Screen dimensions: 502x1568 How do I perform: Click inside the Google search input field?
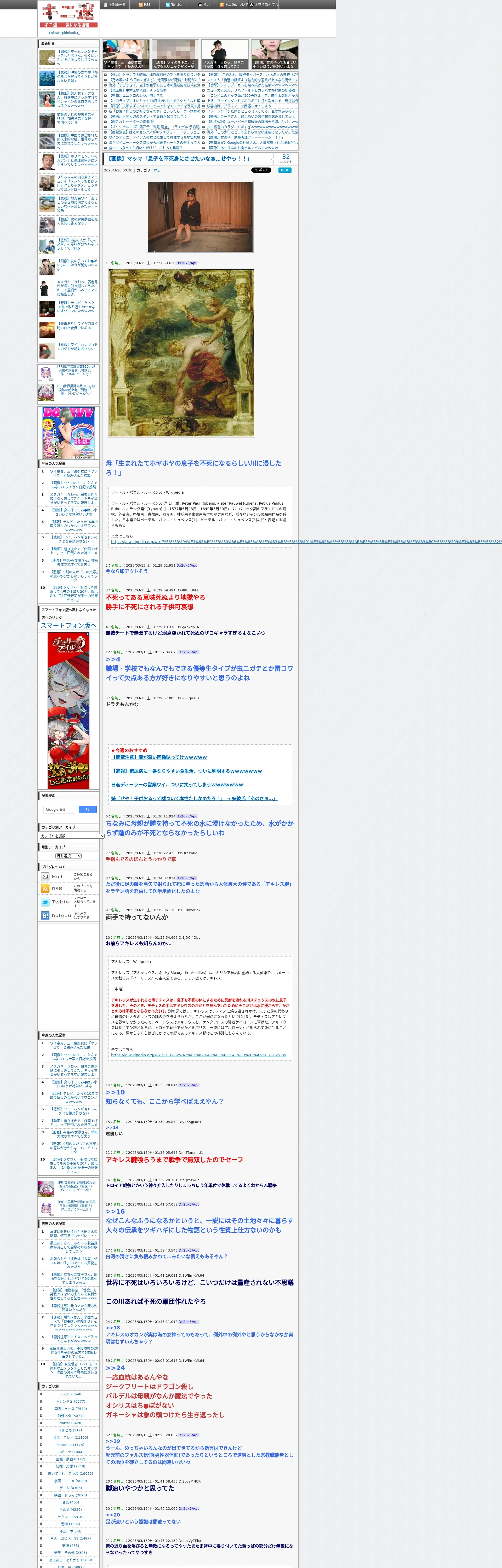pos(59,810)
